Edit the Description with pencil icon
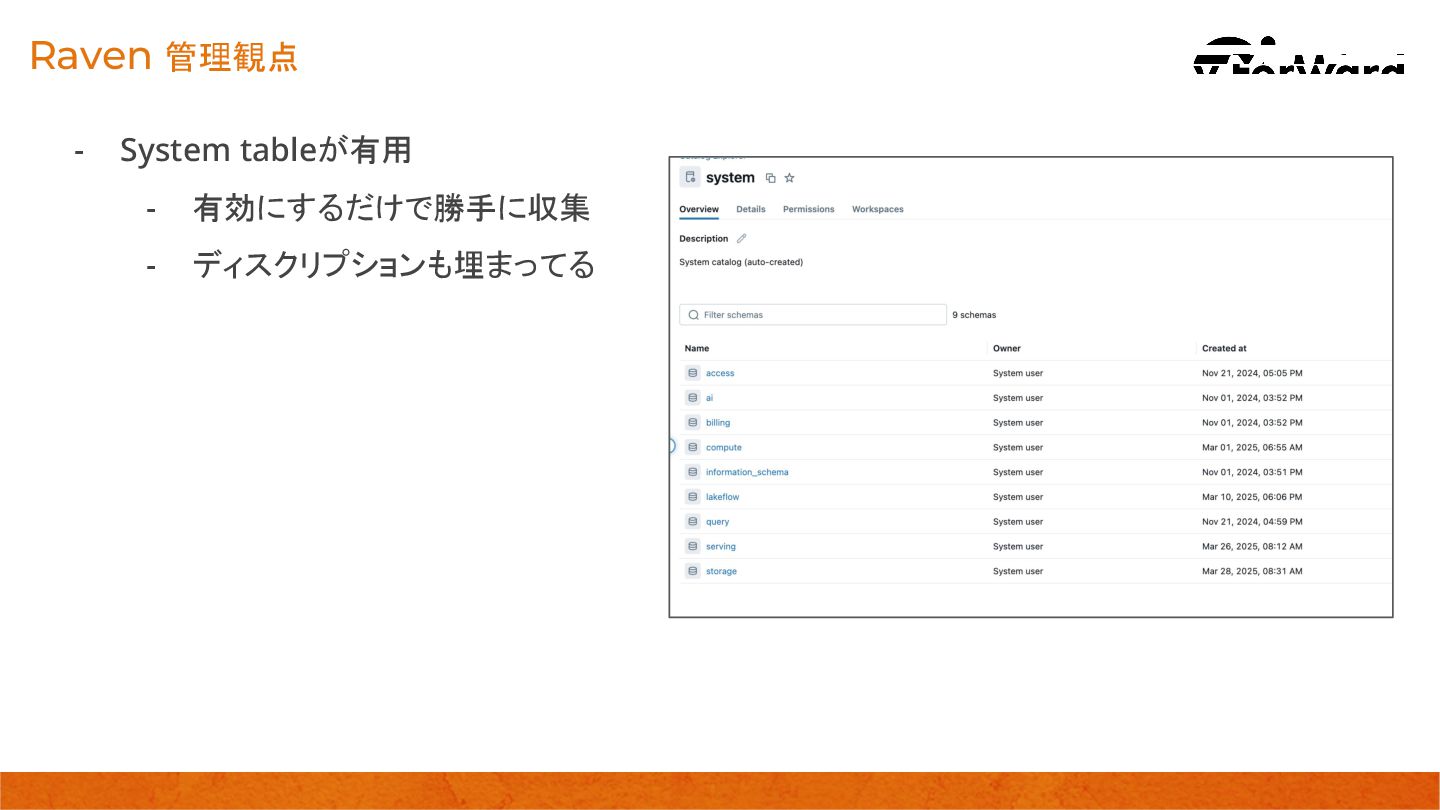Screen dimensions: 1440x810 click(x=741, y=238)
